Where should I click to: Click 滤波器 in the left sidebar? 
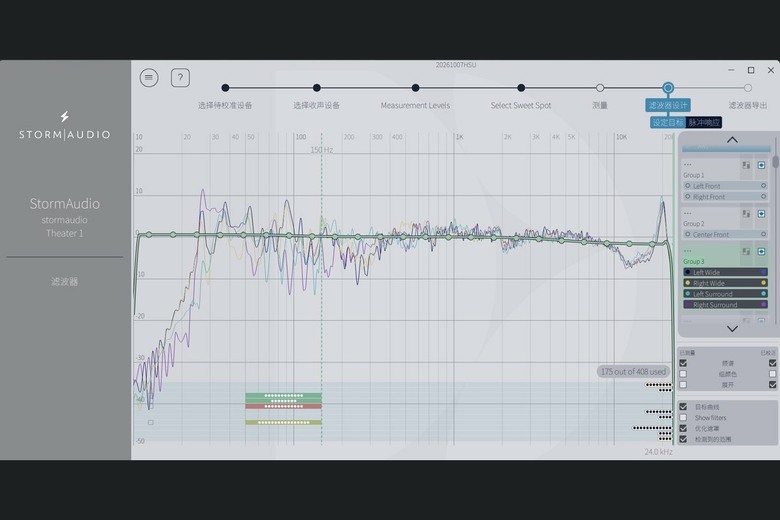pos(65,282)
